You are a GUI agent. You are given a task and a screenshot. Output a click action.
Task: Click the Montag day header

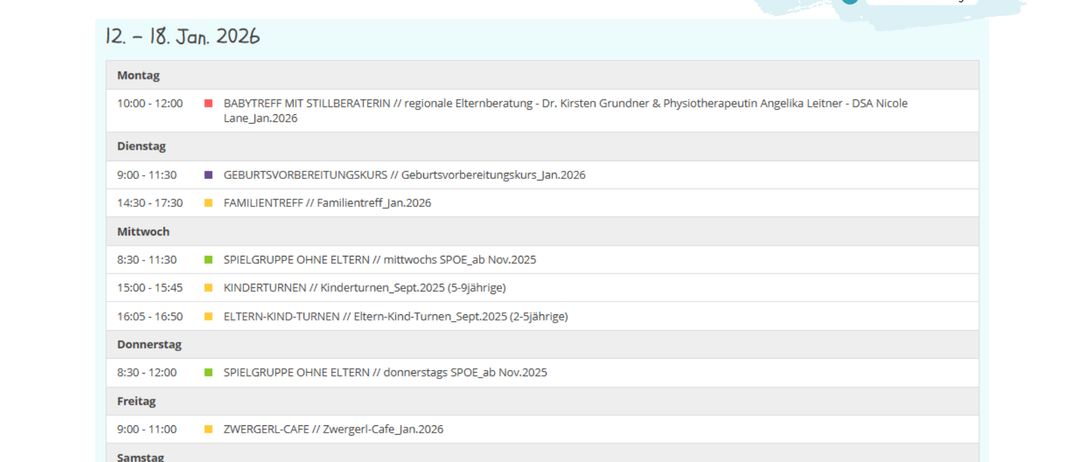[x=138, y=75]
